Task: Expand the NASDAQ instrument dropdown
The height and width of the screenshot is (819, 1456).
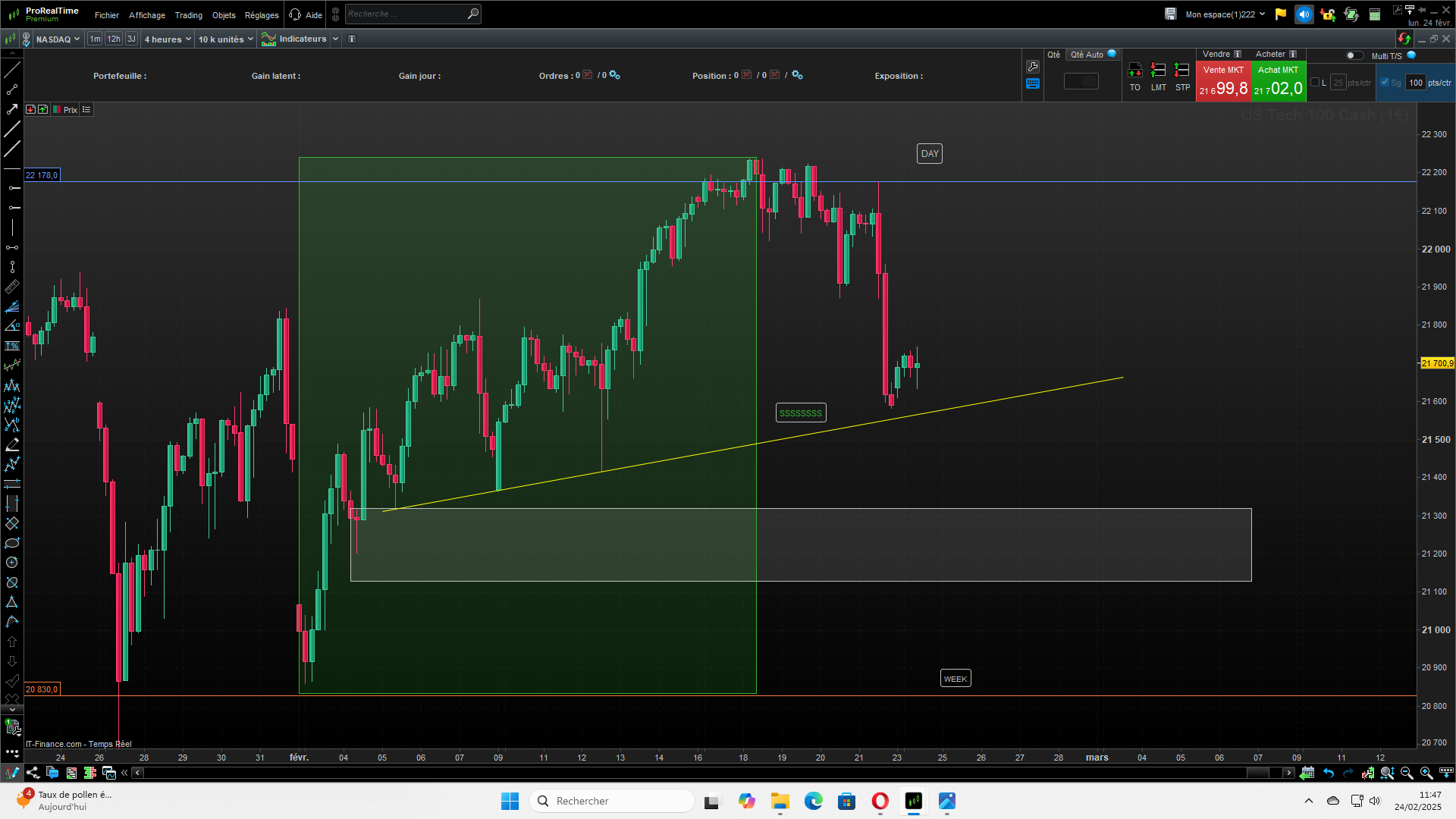Action: point(58,39)
